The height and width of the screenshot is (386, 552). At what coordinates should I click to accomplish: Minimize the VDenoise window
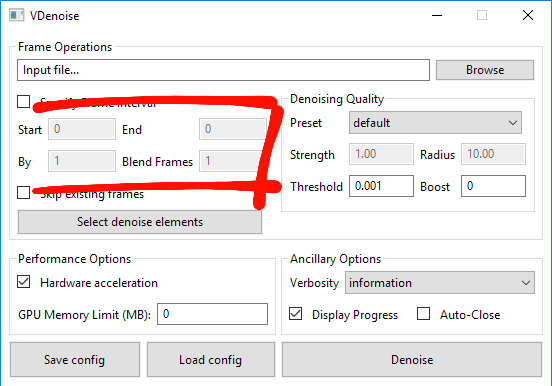point(437,15)
